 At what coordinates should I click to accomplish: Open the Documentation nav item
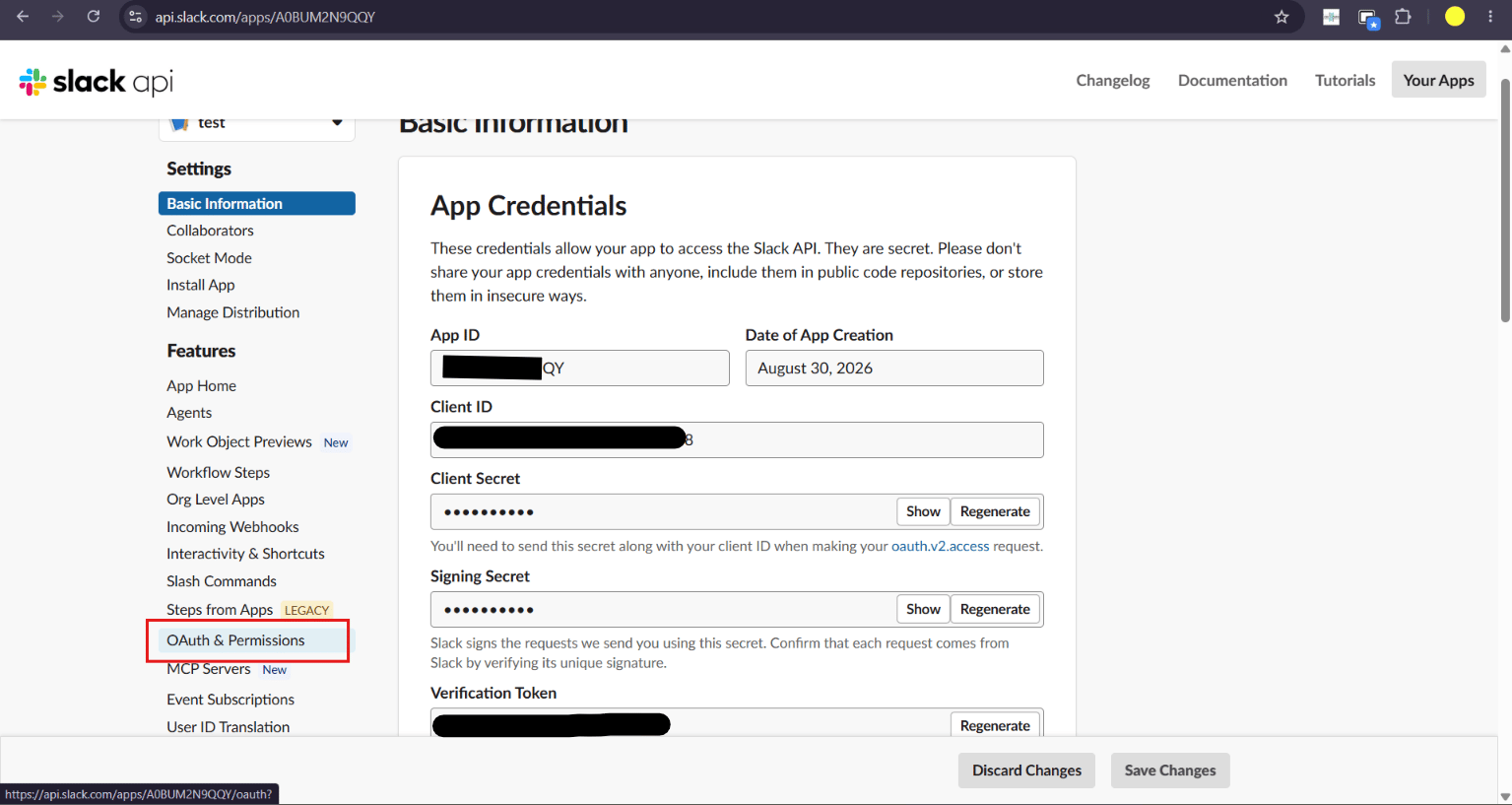pyautogui.click(x=1232, y=81)
